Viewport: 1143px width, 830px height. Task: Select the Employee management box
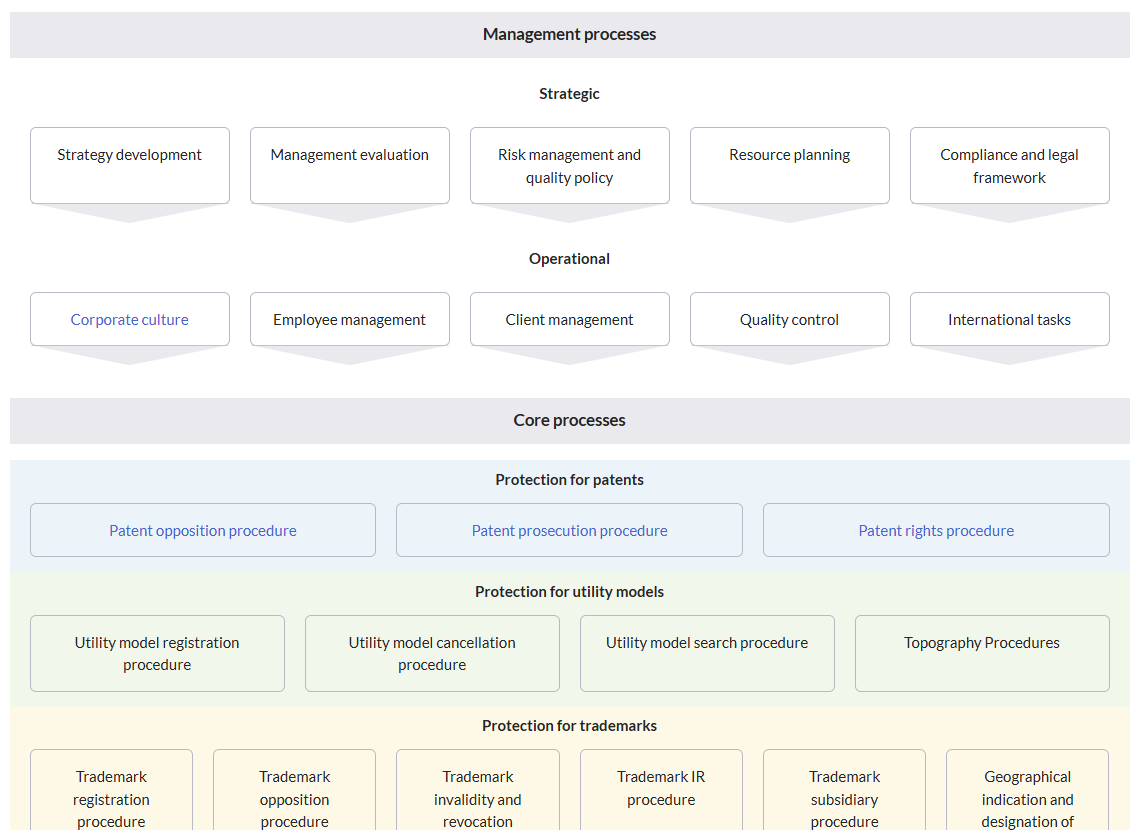click(349, 320)
